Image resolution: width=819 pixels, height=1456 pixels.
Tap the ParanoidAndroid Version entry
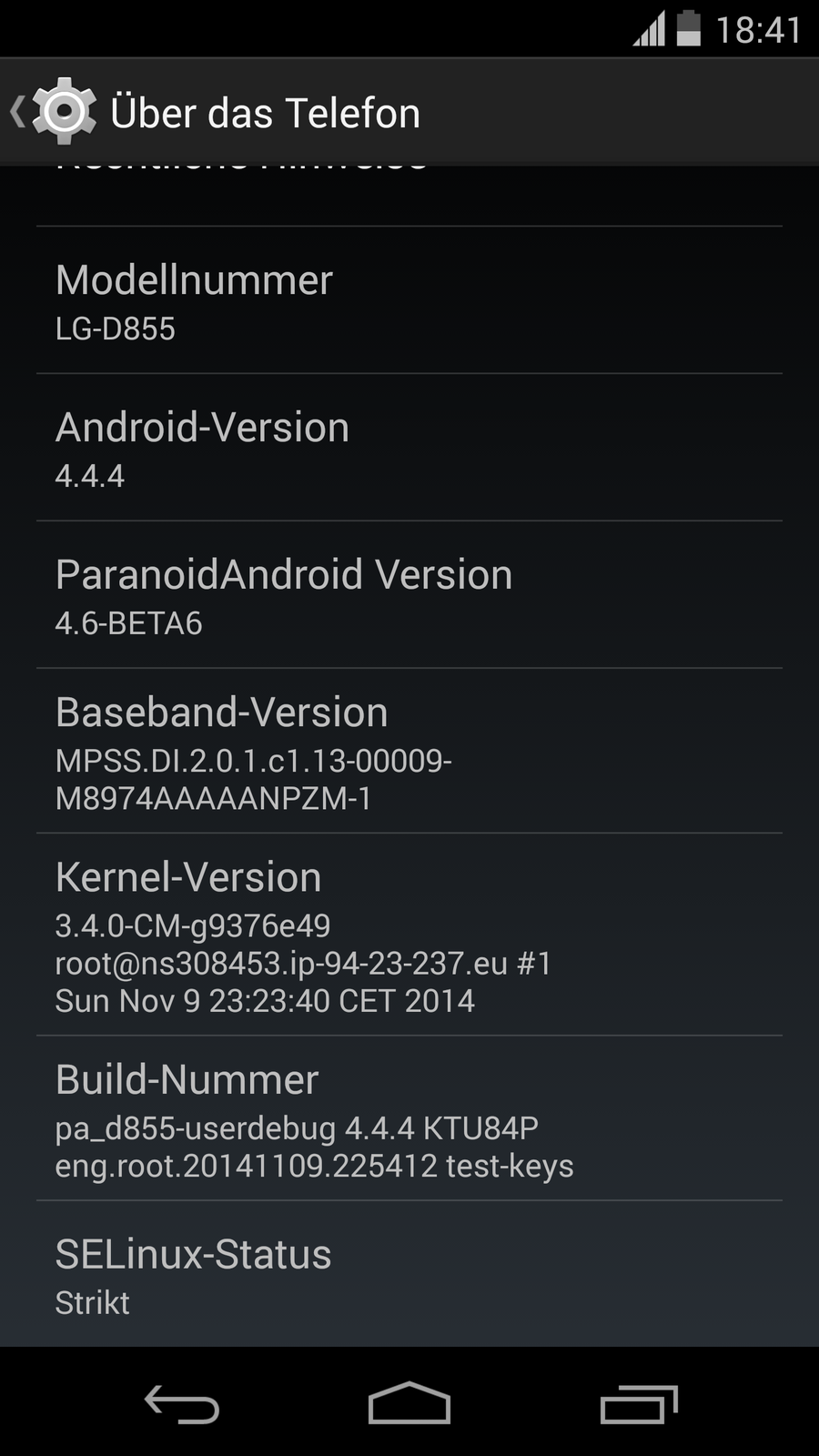tap(409, 595)
